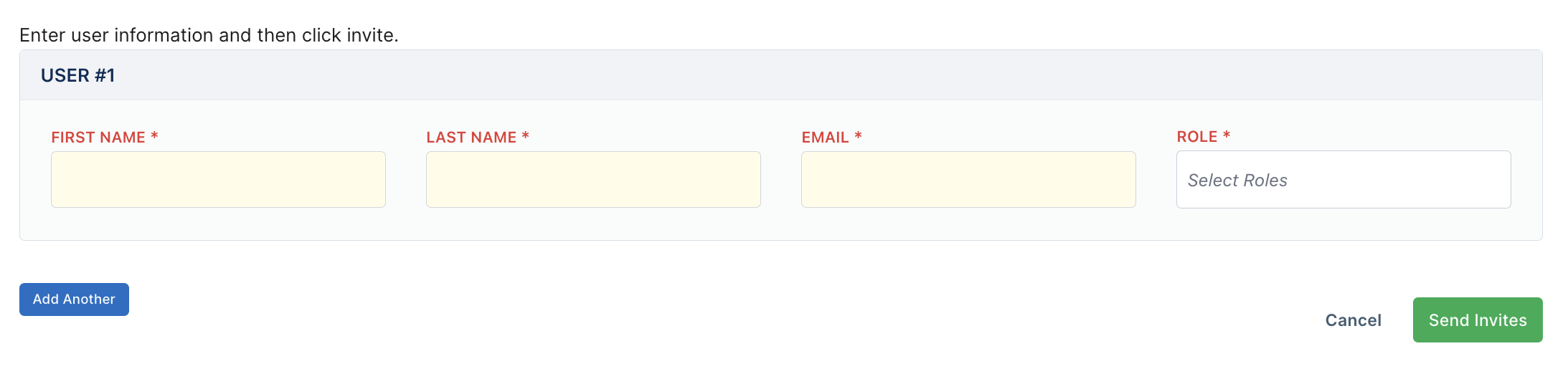Select the Email input field
The width and height of the screenshot is (1568, 374).
coord(968,179)
